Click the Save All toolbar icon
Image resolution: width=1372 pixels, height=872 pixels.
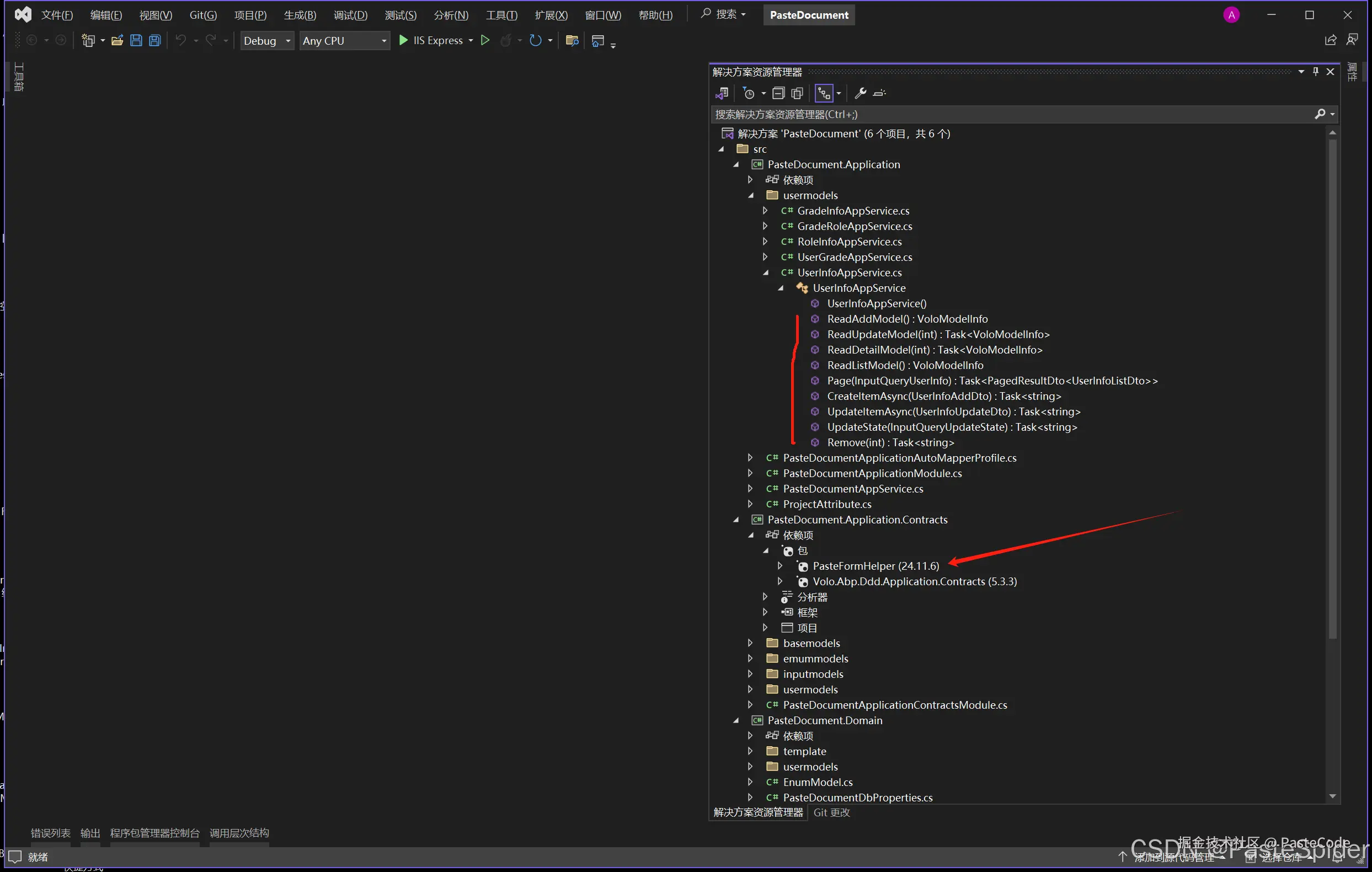click(154, 40)
